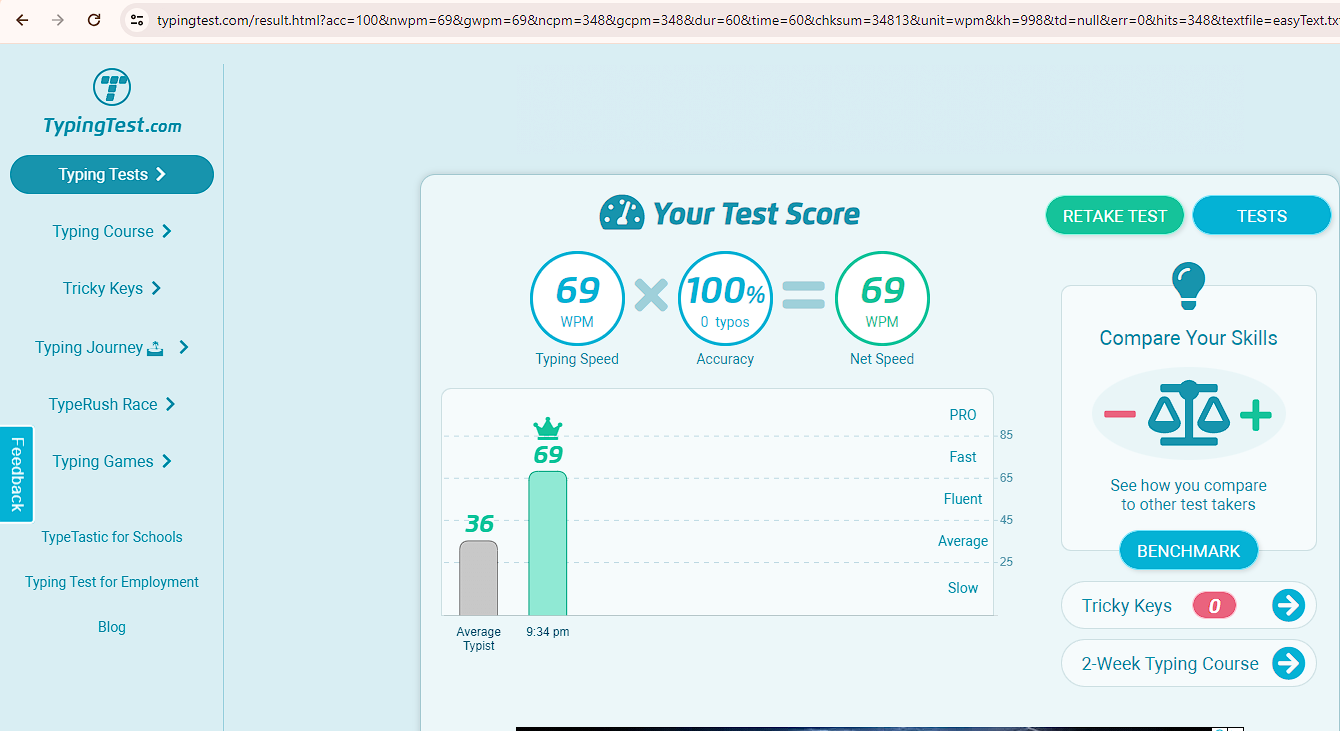Image resolution: width=1340 pixels, height=731 pixels.
Task: Click the crown icon above the 69 bar
Action: [548, 429]
